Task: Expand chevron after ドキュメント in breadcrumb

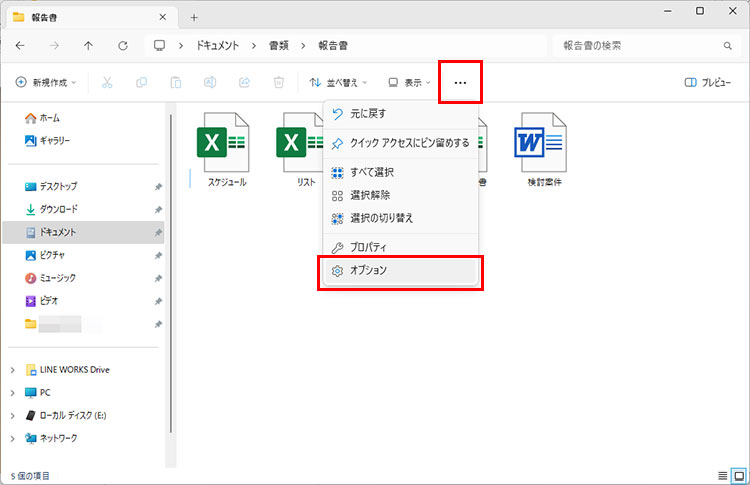Action: click(x=254, y=46)
